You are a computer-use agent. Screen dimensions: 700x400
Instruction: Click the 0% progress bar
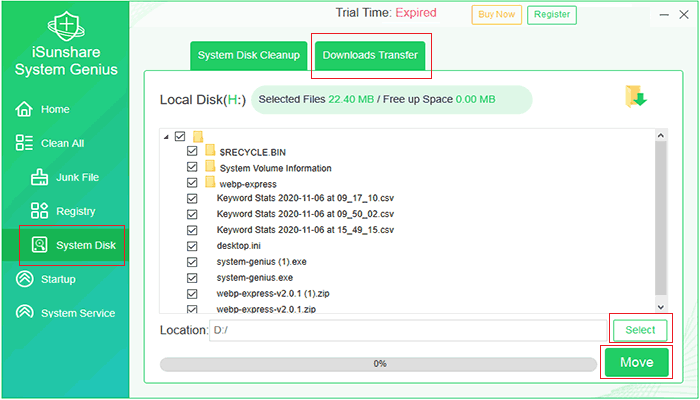(x=379, y=364)
